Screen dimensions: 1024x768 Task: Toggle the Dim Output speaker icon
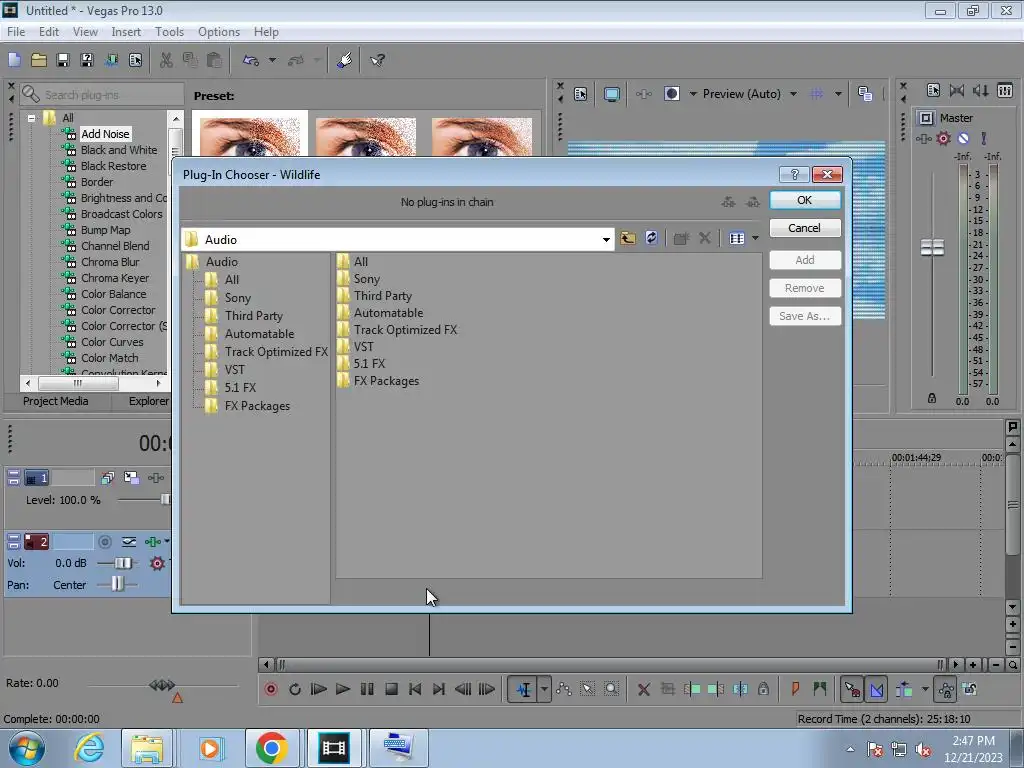pos(980,91)
